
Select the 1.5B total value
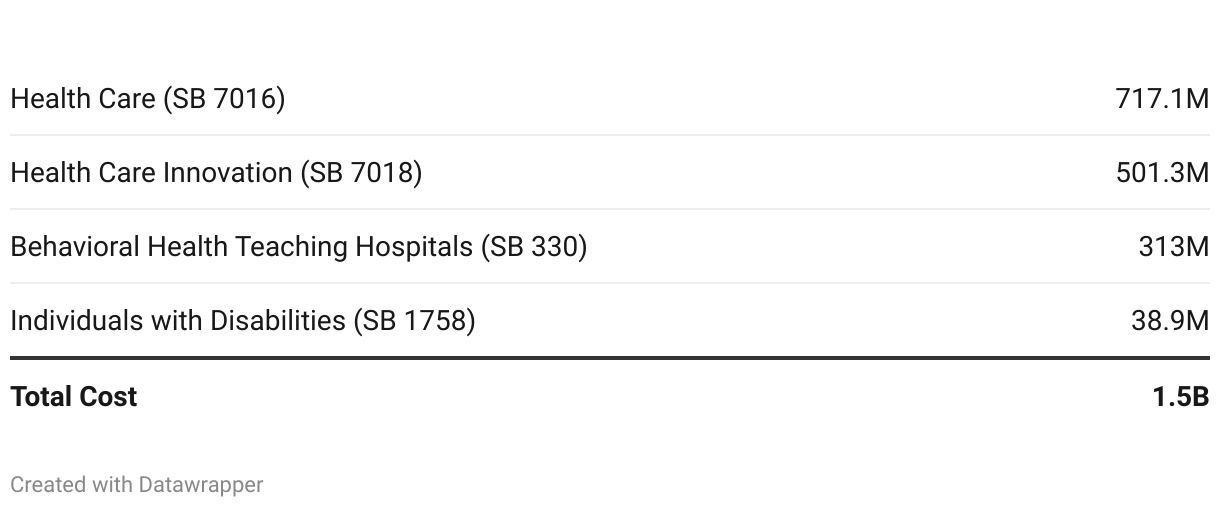pos(1181,397)
